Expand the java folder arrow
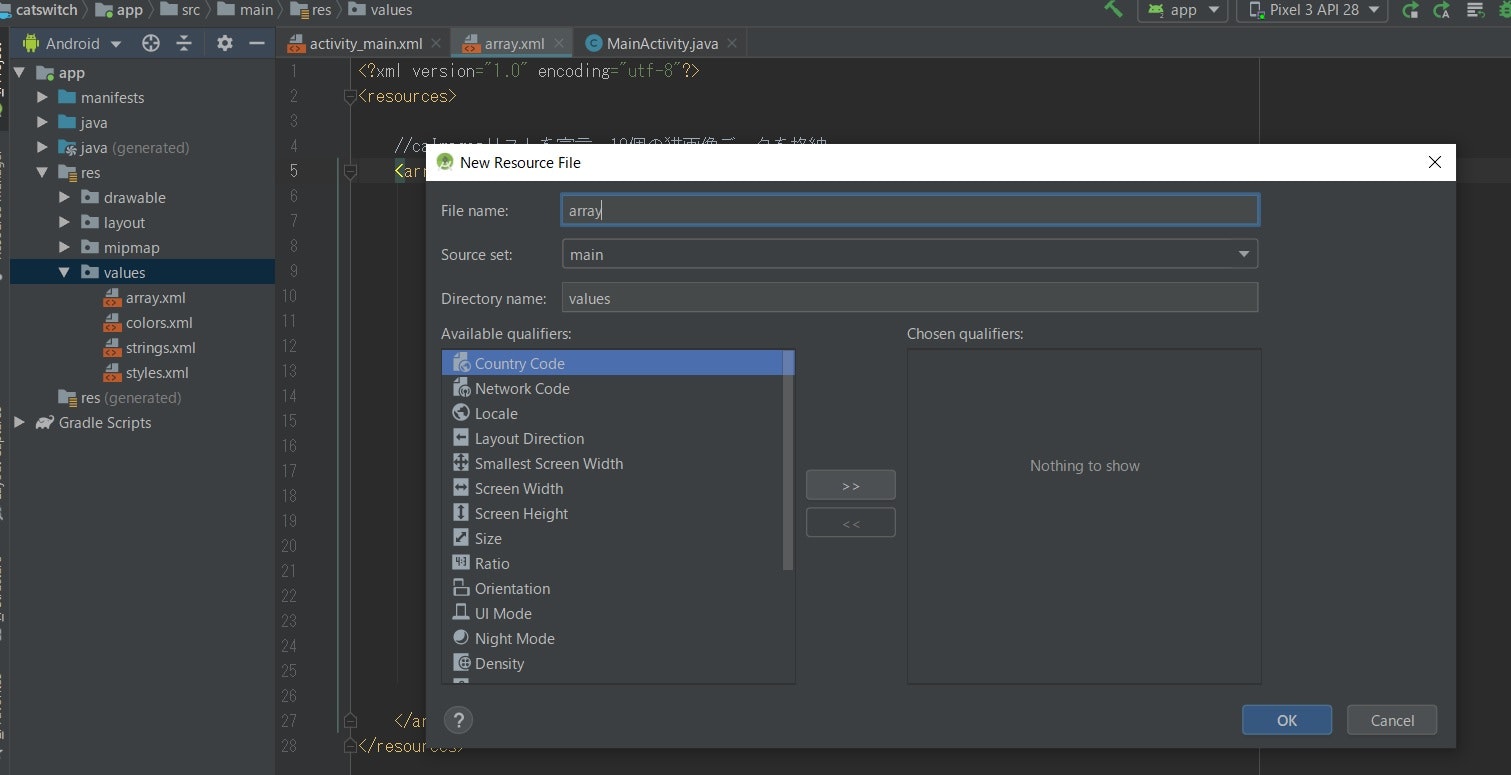Screen dimensions: 1511x775 click(42, 122)
